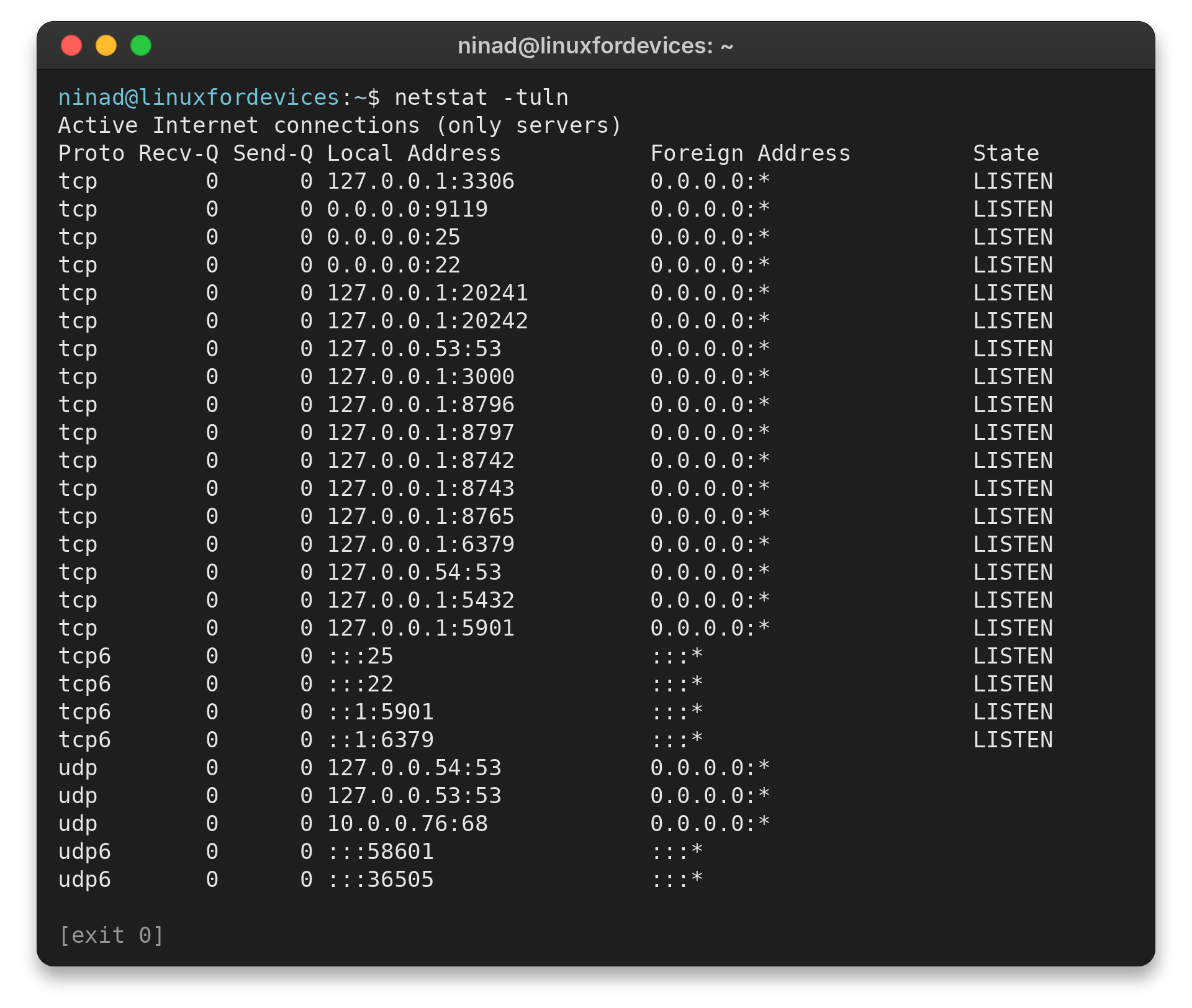Click the window title ninad@linuxfordevices: ~
The height and width of the screenshot is (1008, 1192).
click(595, 46)
